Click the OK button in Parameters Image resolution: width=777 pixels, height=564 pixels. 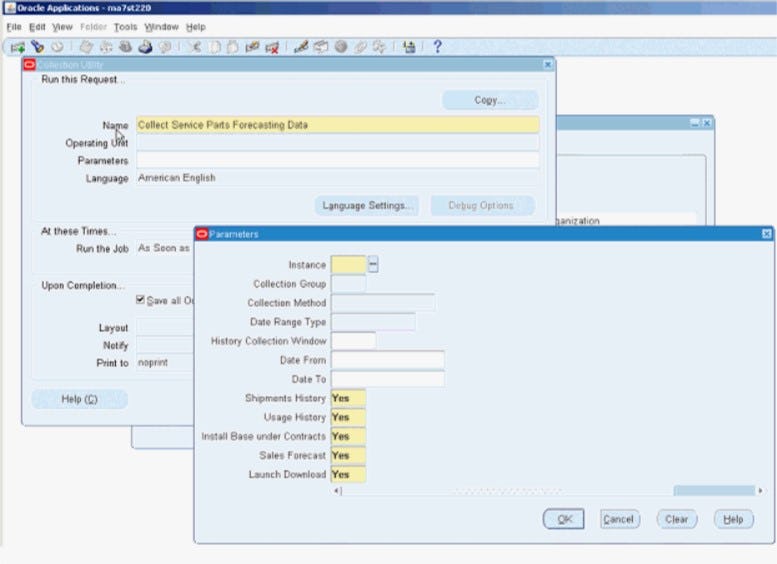(x=564, y=519)
